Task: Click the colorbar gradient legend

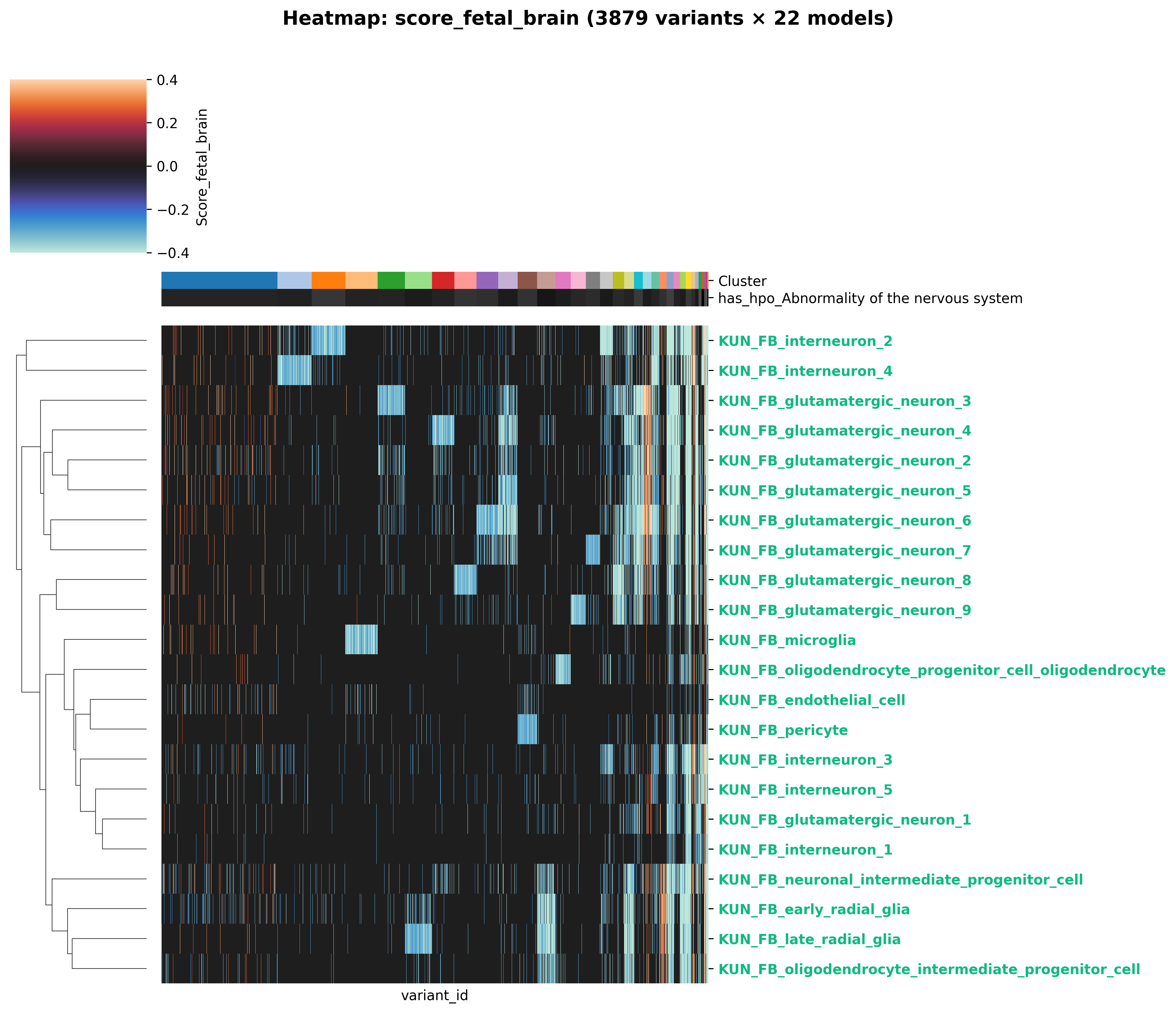Action: (x=78, y=166)
